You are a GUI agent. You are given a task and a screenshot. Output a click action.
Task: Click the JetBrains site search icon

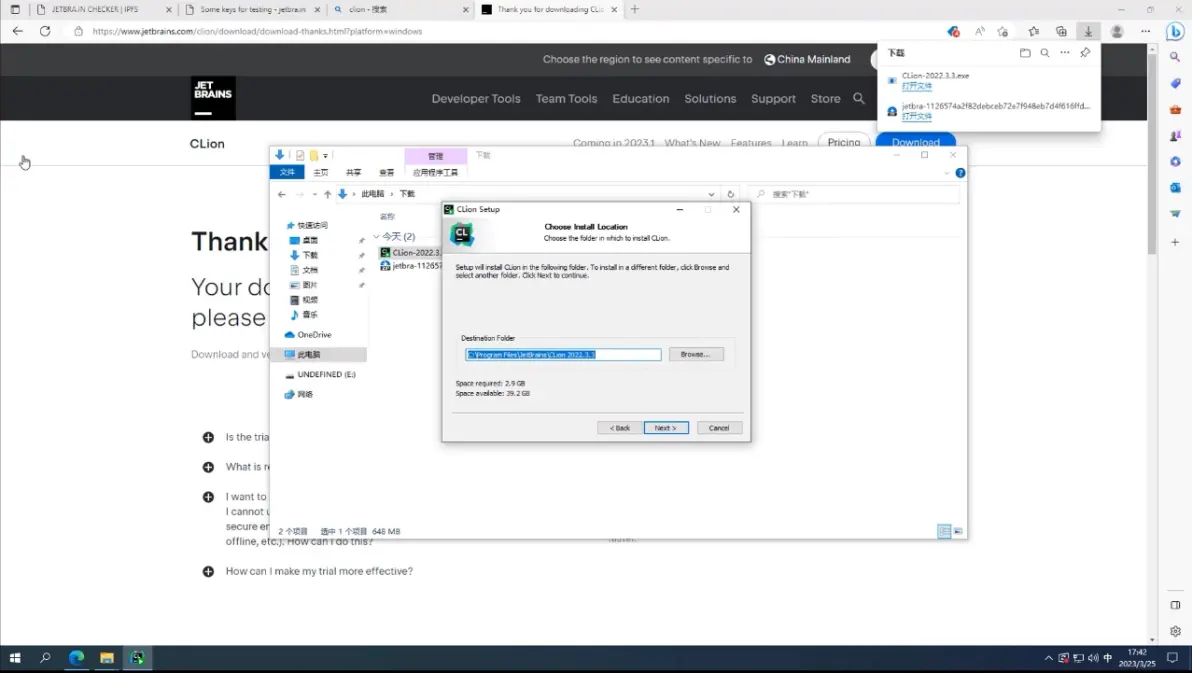pyautogui.click(x=859, y=98)
